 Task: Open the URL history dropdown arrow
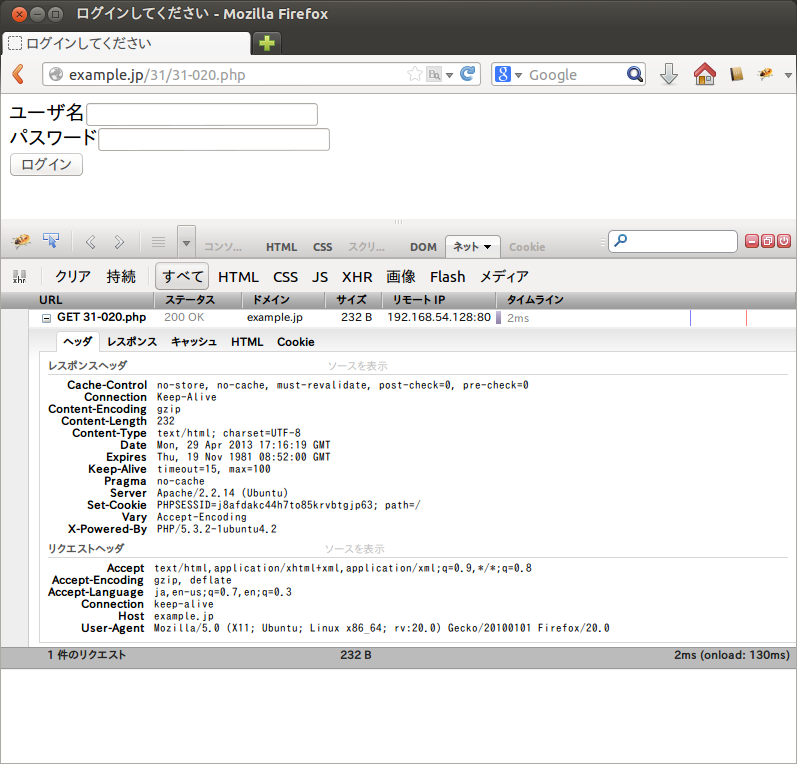[x=449, y=75]
